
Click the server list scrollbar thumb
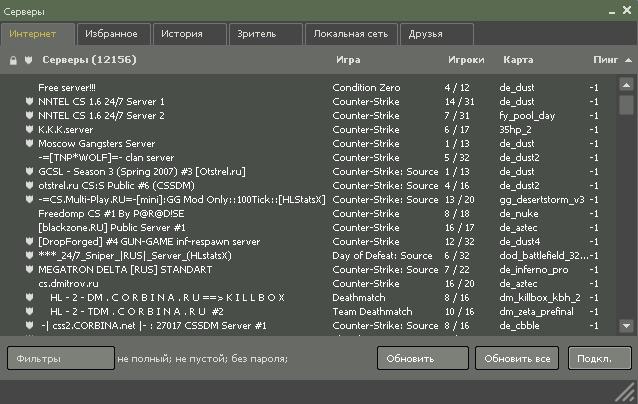pos(626,105)
